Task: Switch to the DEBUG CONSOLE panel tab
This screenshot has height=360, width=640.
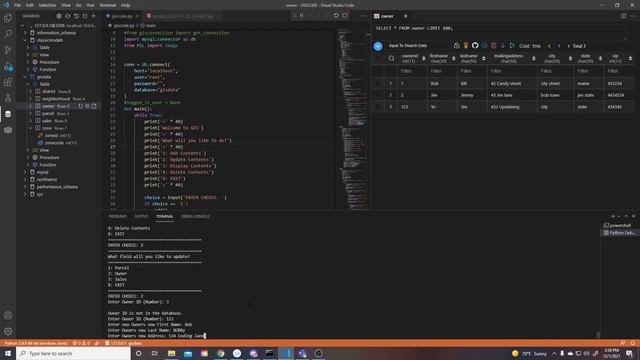Action: coord(196,216)
